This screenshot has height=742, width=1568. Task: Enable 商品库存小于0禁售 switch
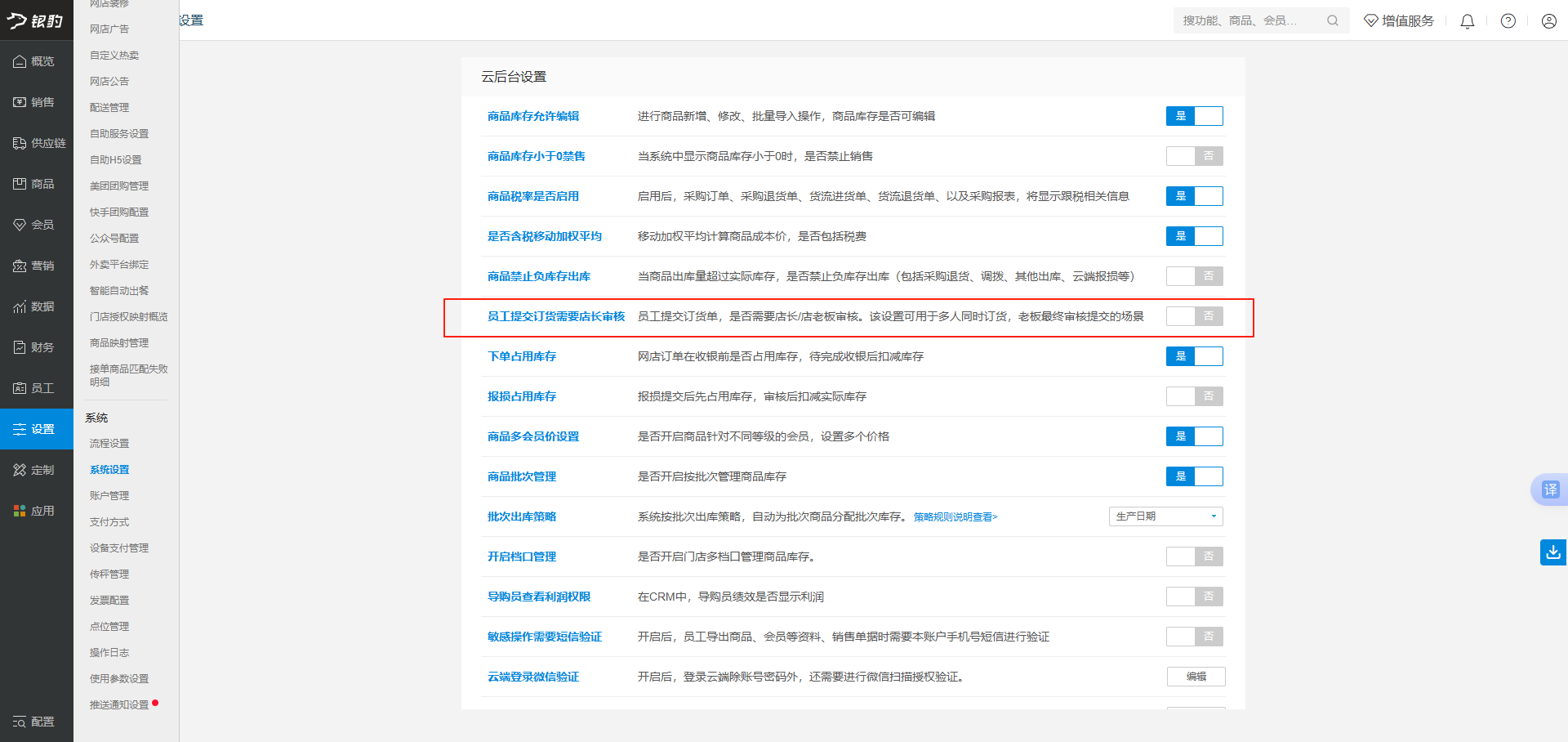coord(1194,156)
